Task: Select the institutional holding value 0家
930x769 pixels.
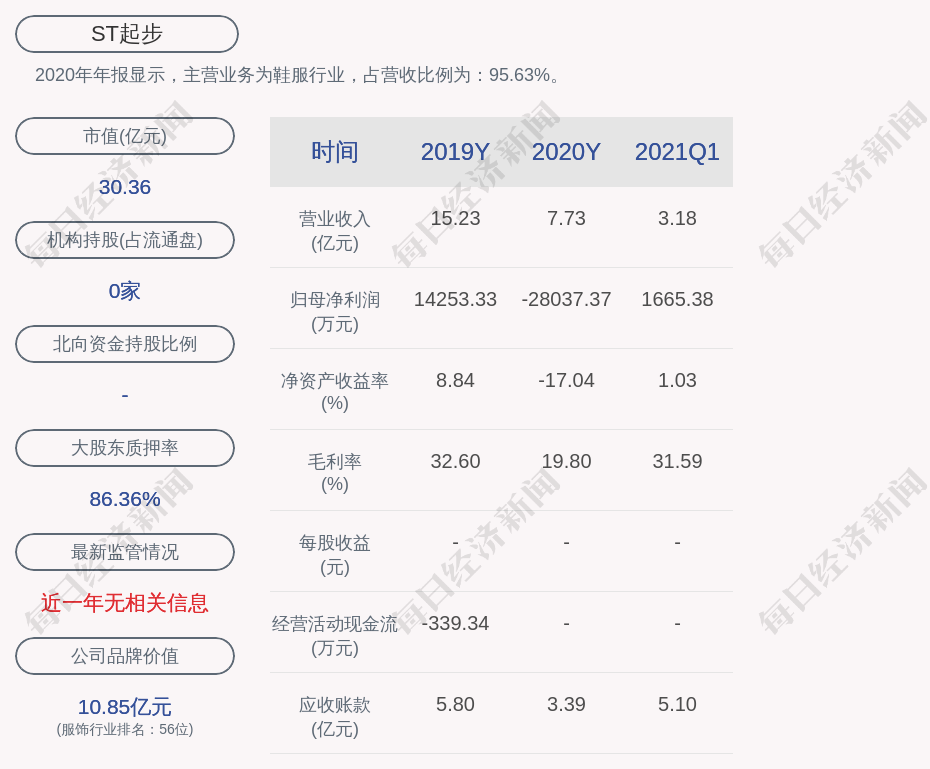Action: pyautogui.click(x=125, y=291)
